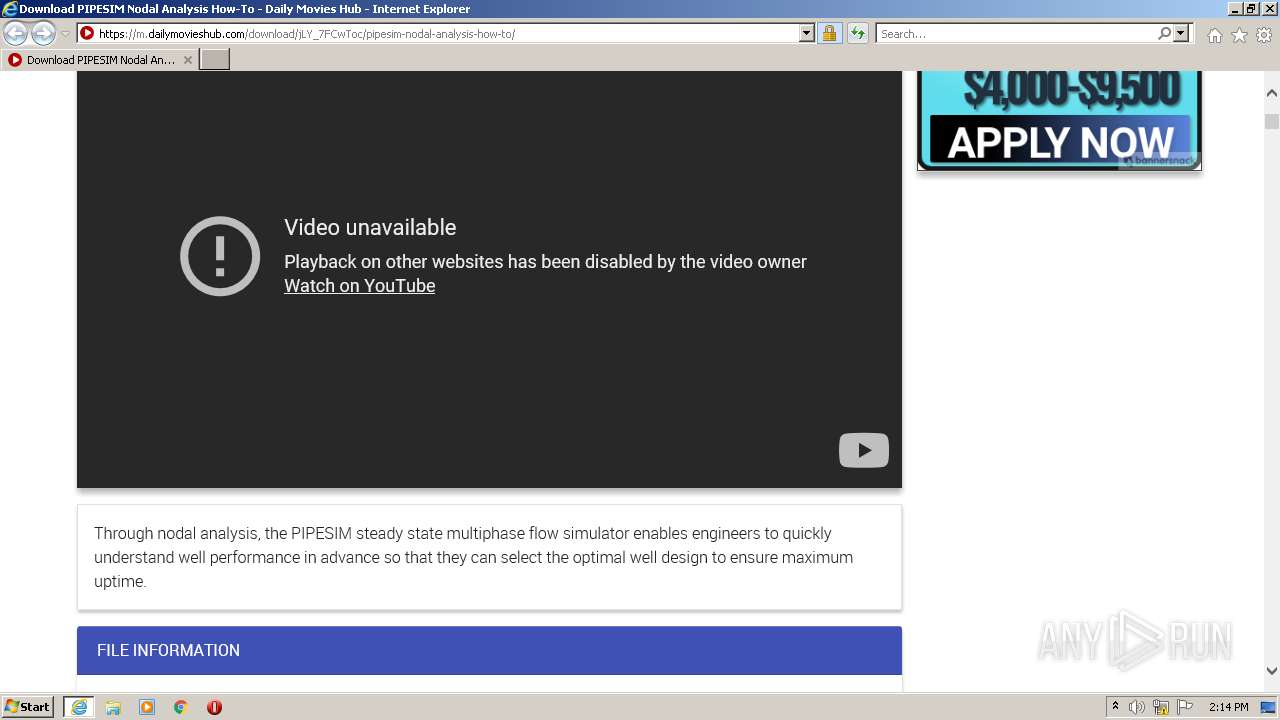Click the bannersnack label on the ad
The height and width of the screenshot is (720, 1280).
click(x=1160, y=161)
